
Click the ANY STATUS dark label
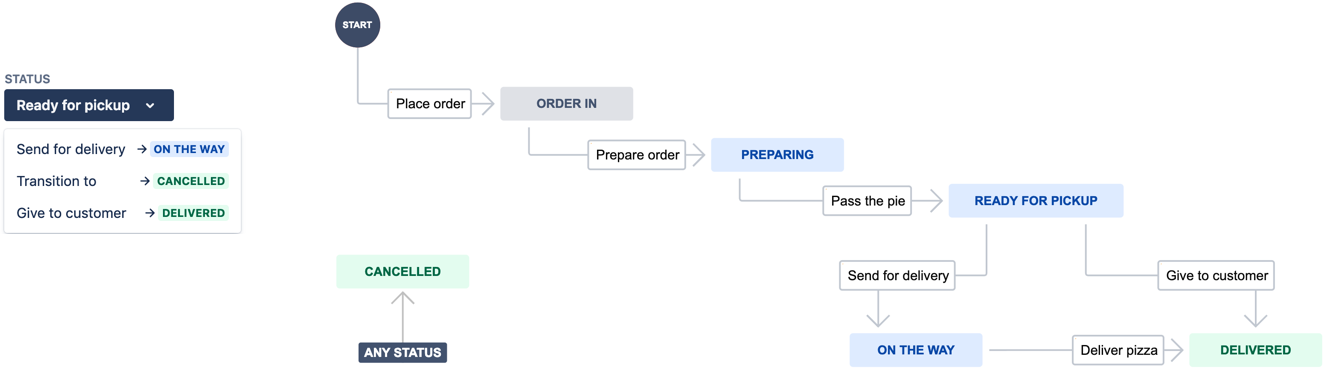point(403,352)
